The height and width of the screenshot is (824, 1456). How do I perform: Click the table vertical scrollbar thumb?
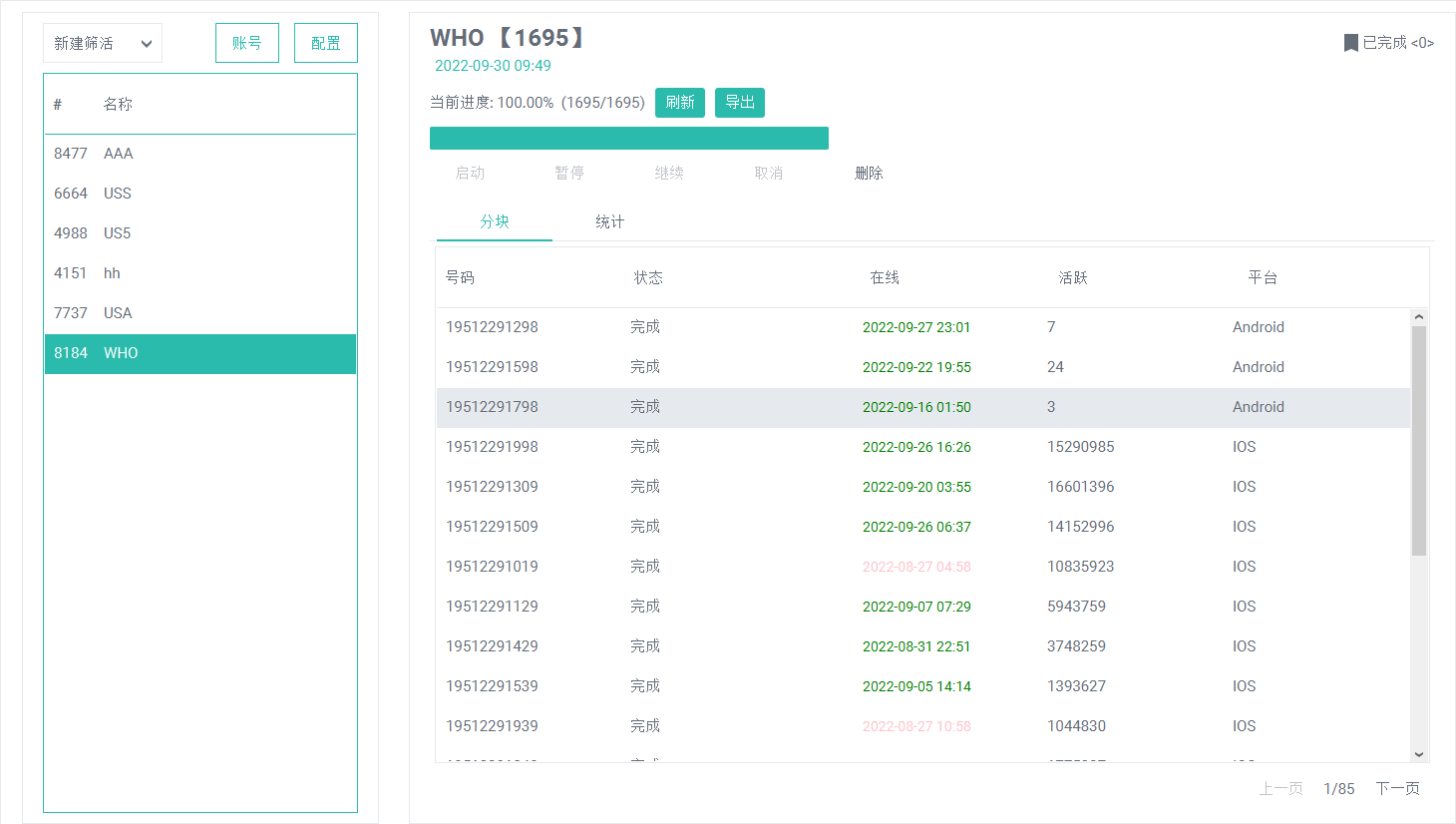[x=1419, y=441]
